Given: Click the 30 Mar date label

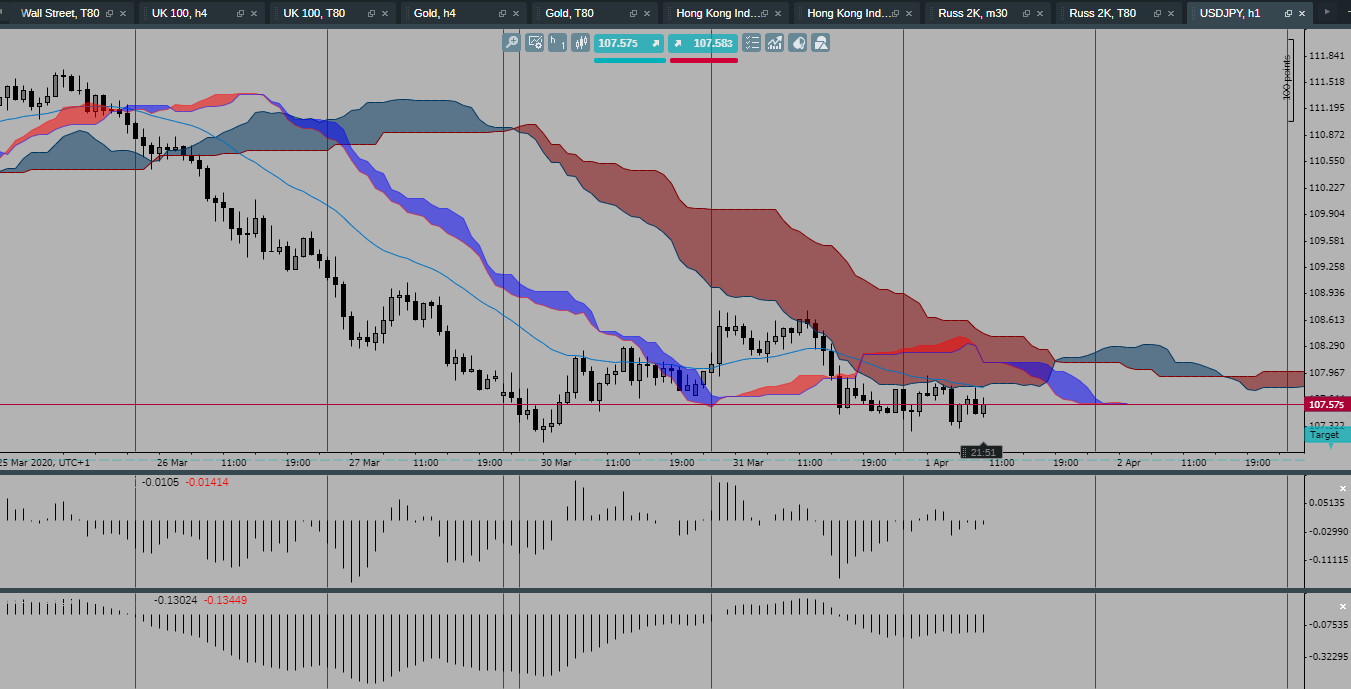Looking at the screenshot, I should pyautogui.click(x=556, y=463).
